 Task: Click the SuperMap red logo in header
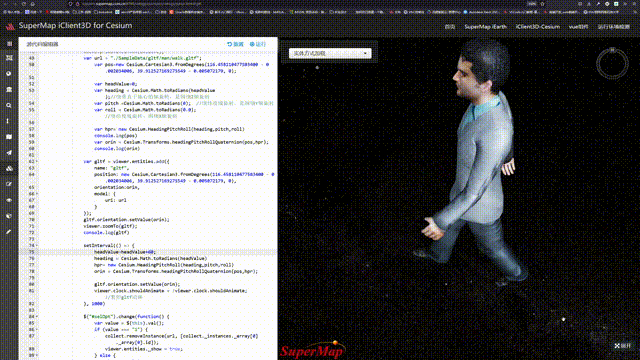click(x=10, y=26)
